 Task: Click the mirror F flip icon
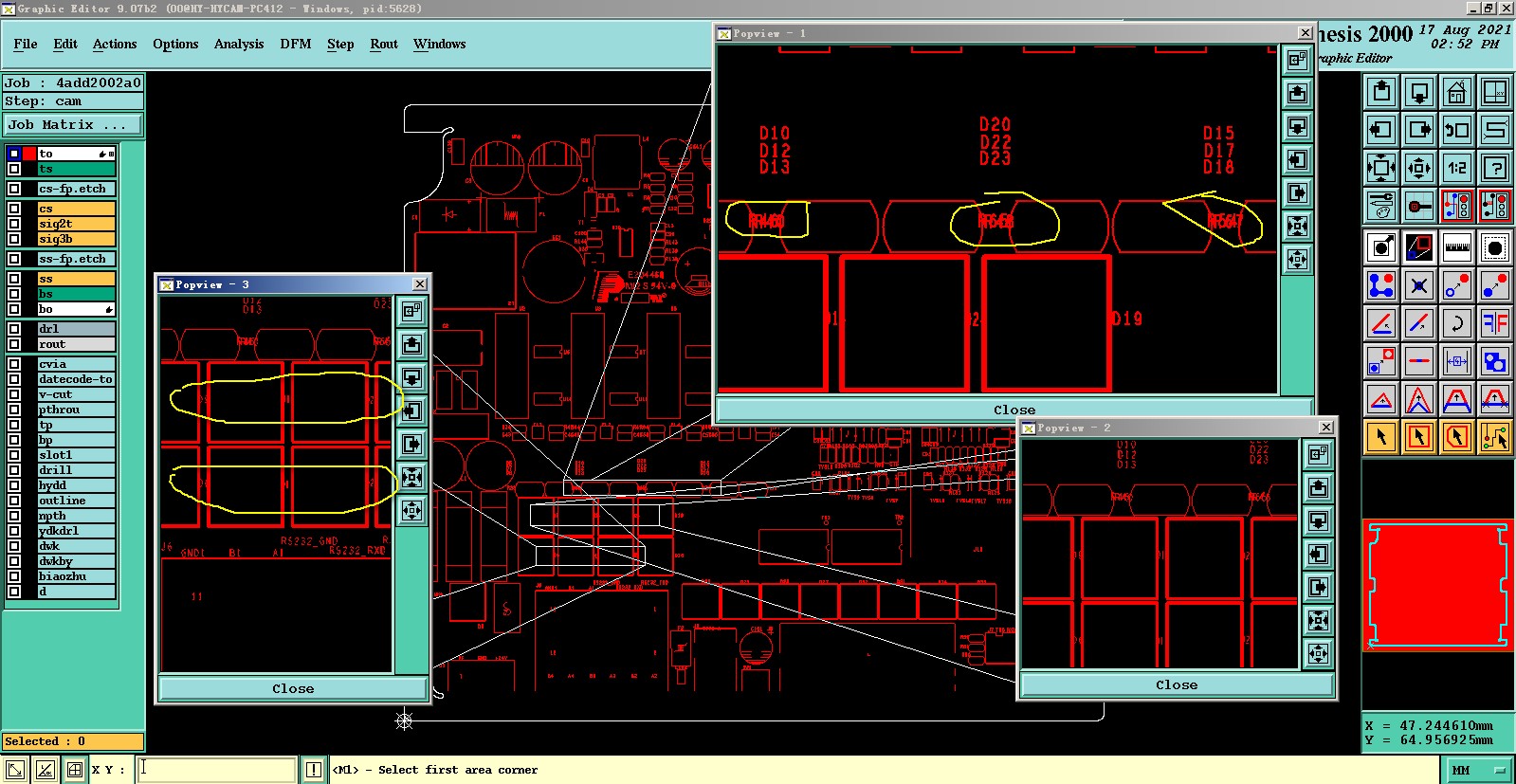(1495, 323)
